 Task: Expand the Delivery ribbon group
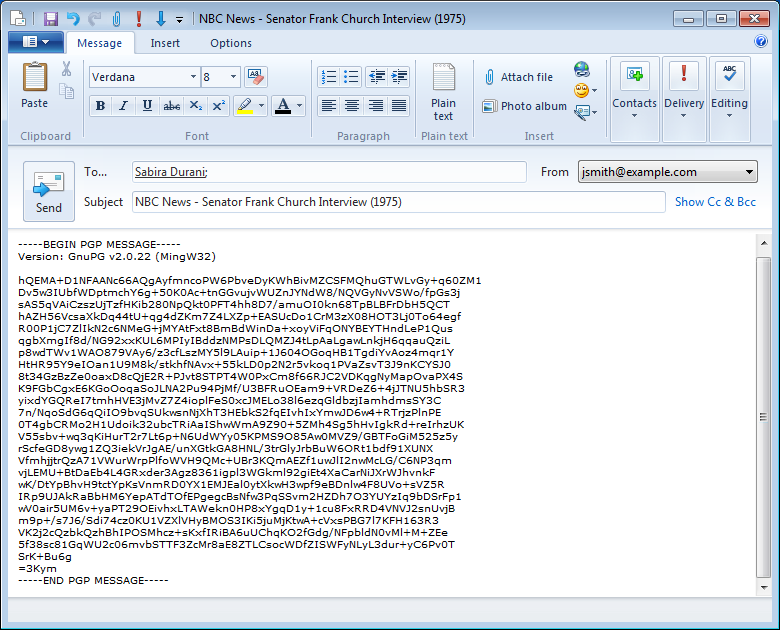click(x=684, y=99)
